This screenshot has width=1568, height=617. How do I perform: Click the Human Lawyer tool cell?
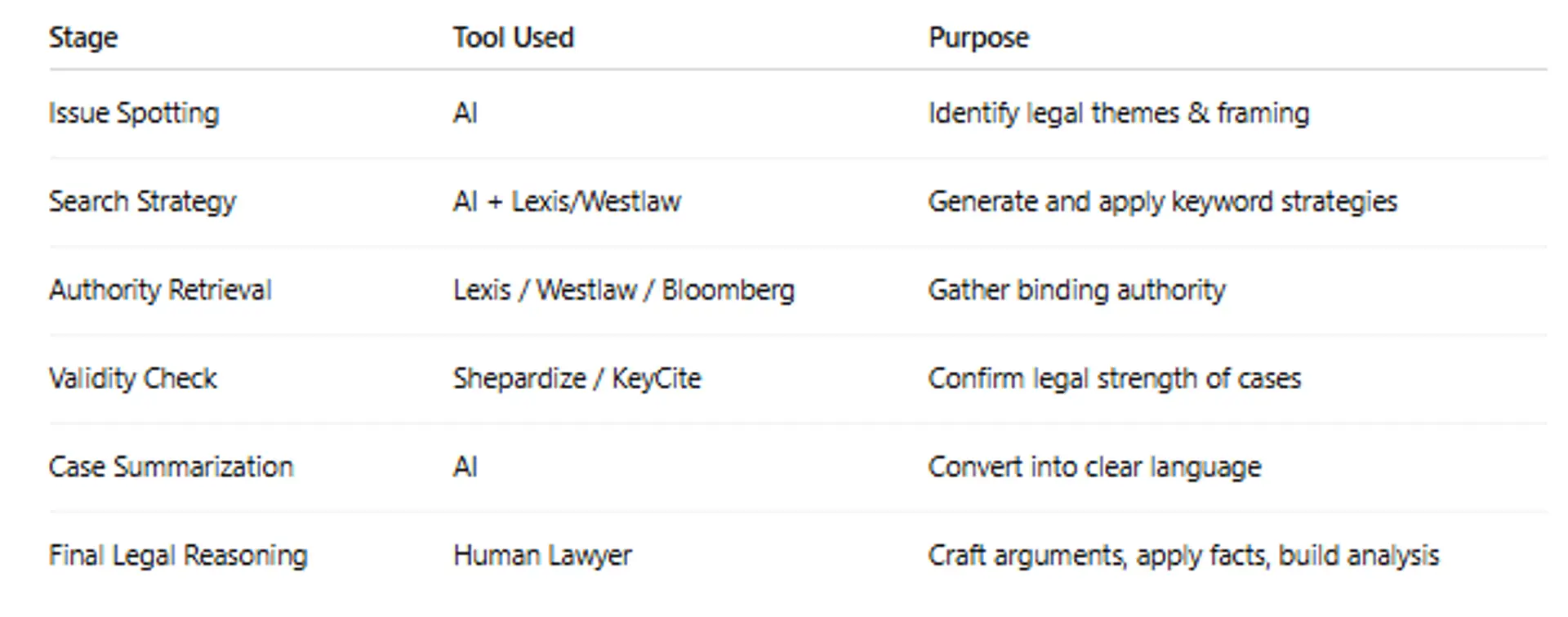[x=542, y=555]
